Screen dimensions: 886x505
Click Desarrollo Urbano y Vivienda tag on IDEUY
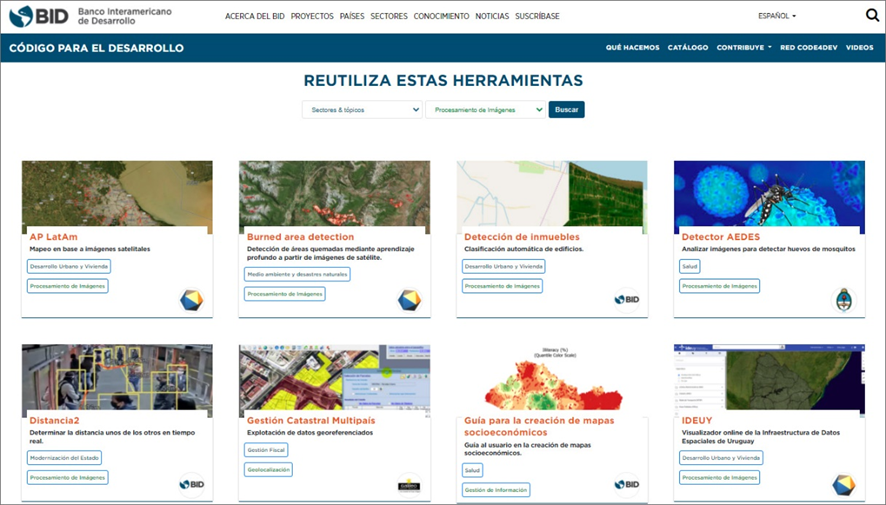coord(721,458)
